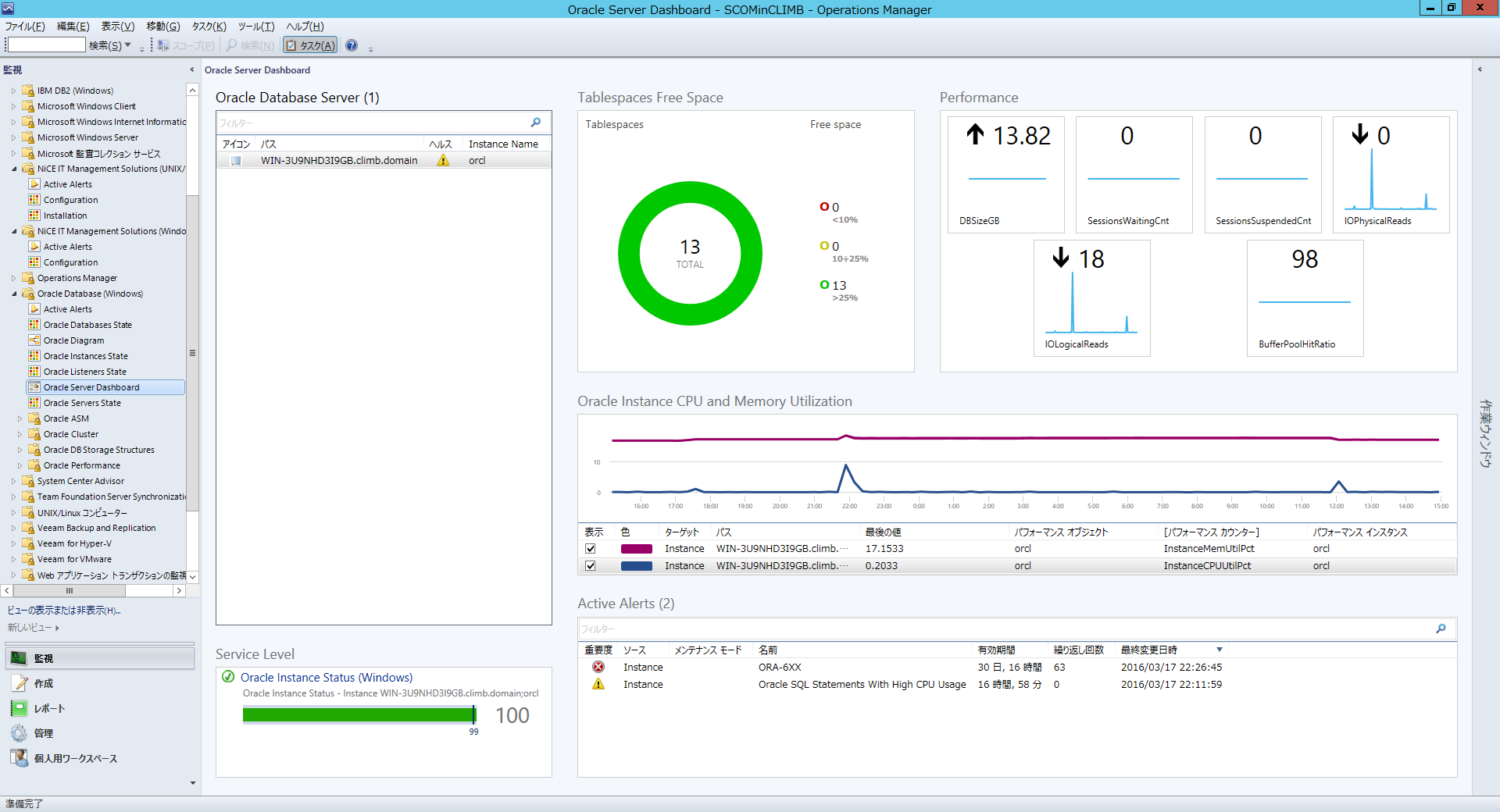1500x812 pixels.
Task: Click the search magnifier in Oracle Database Server filter
Action: (x=536, y=123)
